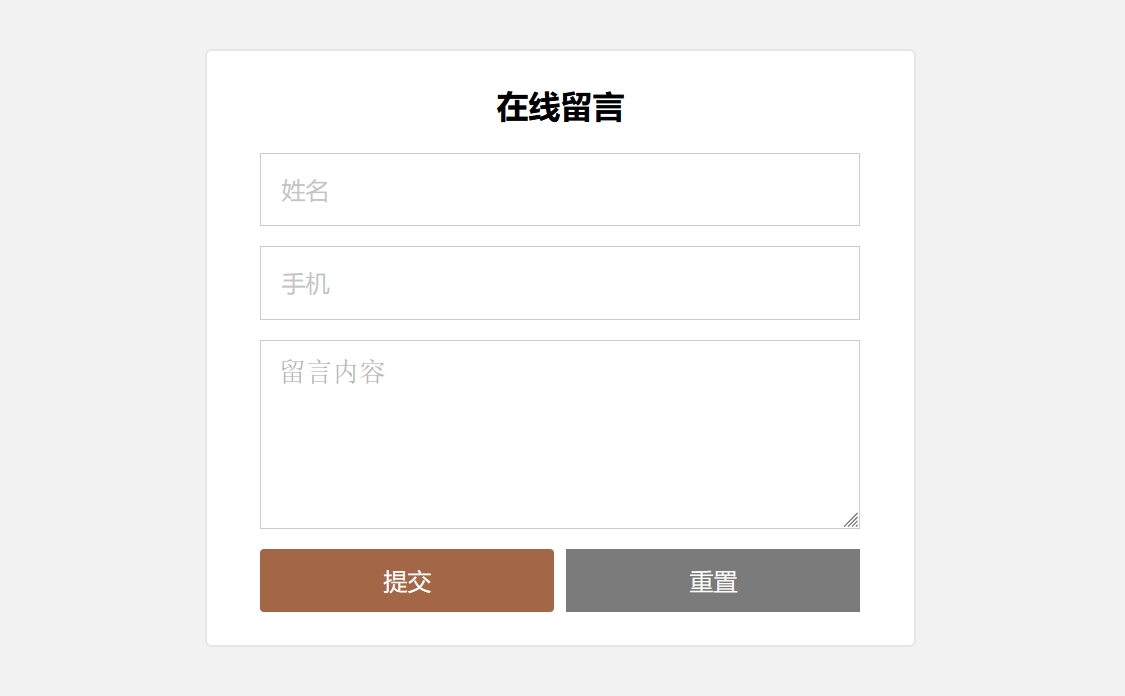Click the textarea resize handle in the corner
Image resolution: width=1125 pixels, height=696 pixels.
851,520
